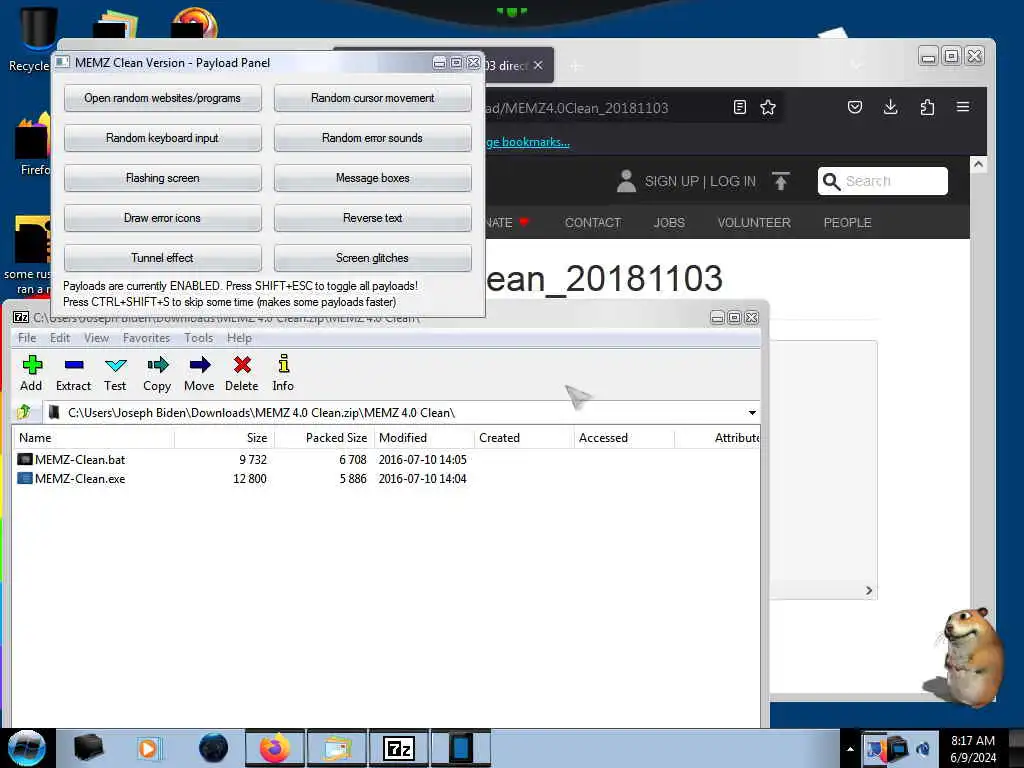This screenshot has height=768, width=1024.
Task: Select the MEMZ-Clean.bat file row
Action: 385,459
